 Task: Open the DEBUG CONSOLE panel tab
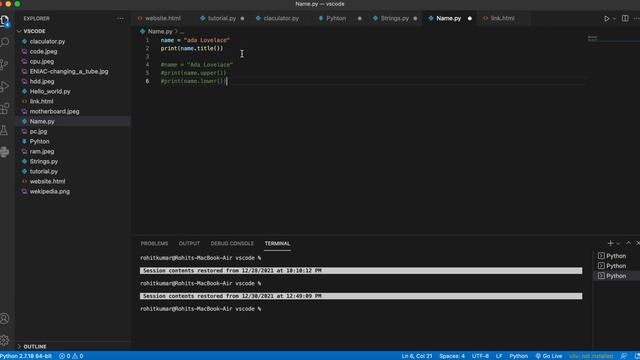click(x=232, y=243)
